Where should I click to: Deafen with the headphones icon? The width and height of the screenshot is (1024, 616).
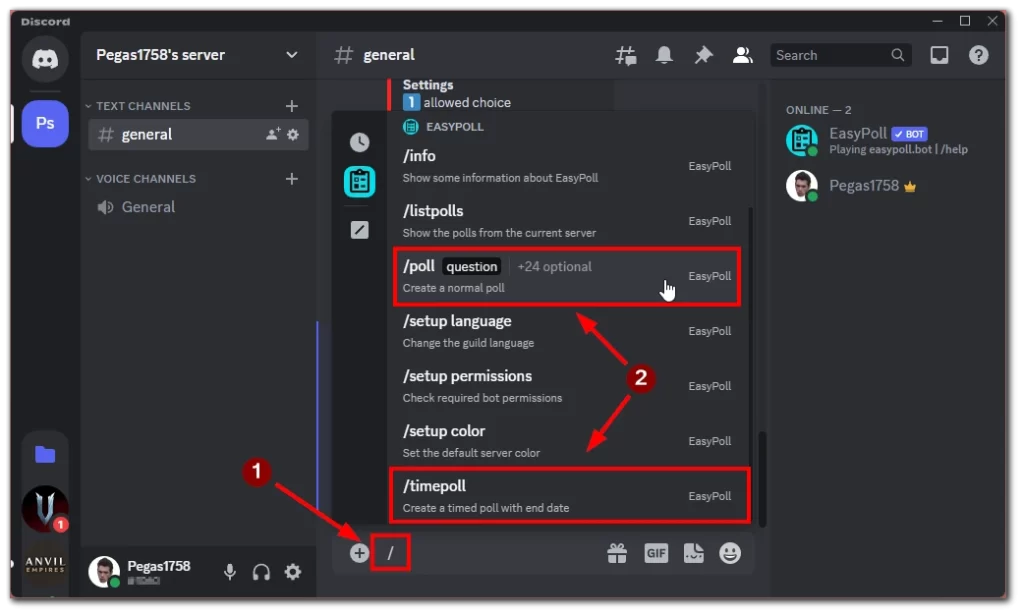(x=261, y=572)
